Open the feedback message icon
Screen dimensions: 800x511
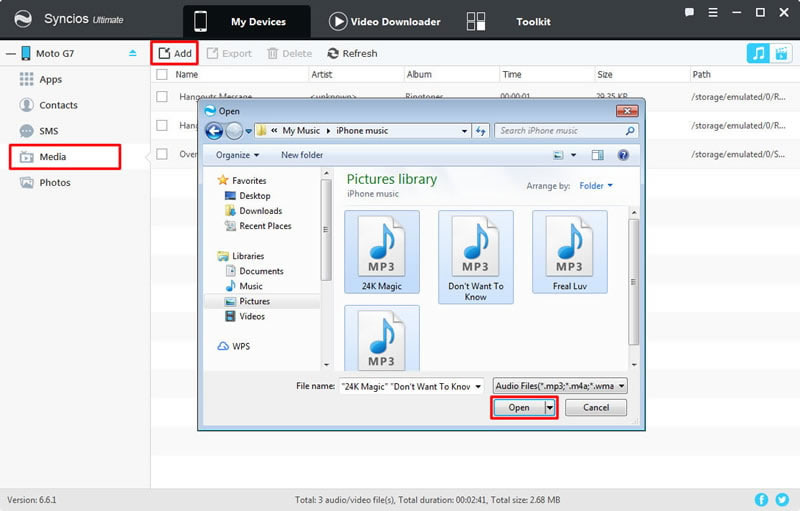point(689,12)
